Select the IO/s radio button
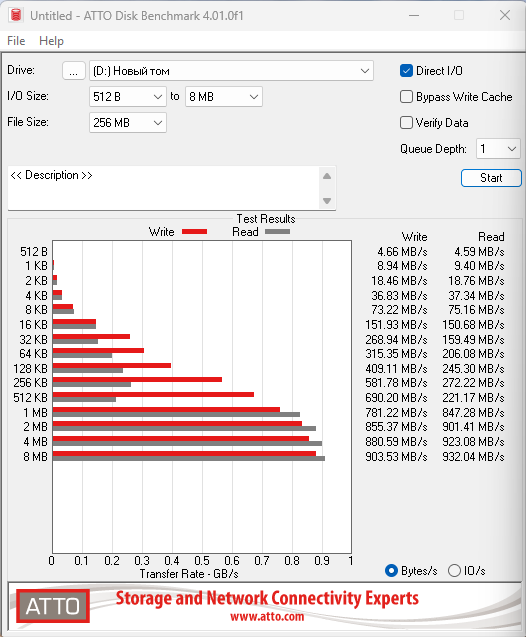This screenshot has height=637, width=526. click(454, 571)
